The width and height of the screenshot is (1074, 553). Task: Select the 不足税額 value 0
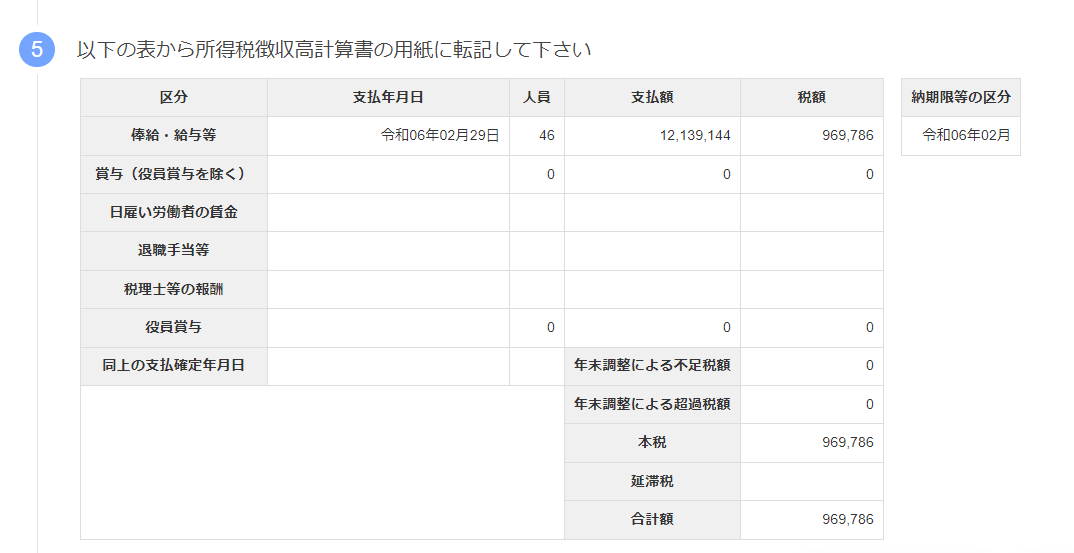pyautogui.click(x=870, y=366)
